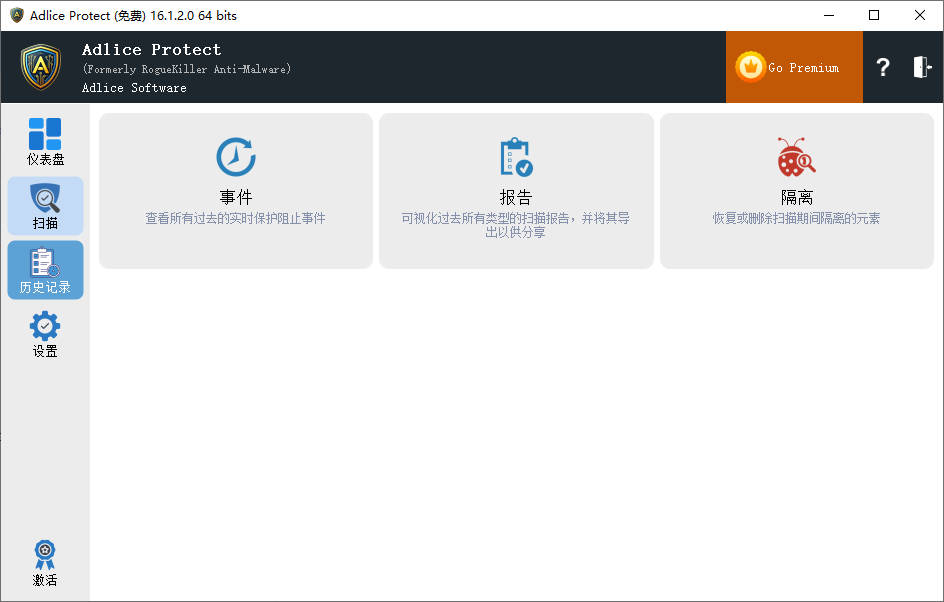The width and height of the screenshot is (944, 602).
Task: Open the 报告 reports card
Action: [x=517, y=191]
